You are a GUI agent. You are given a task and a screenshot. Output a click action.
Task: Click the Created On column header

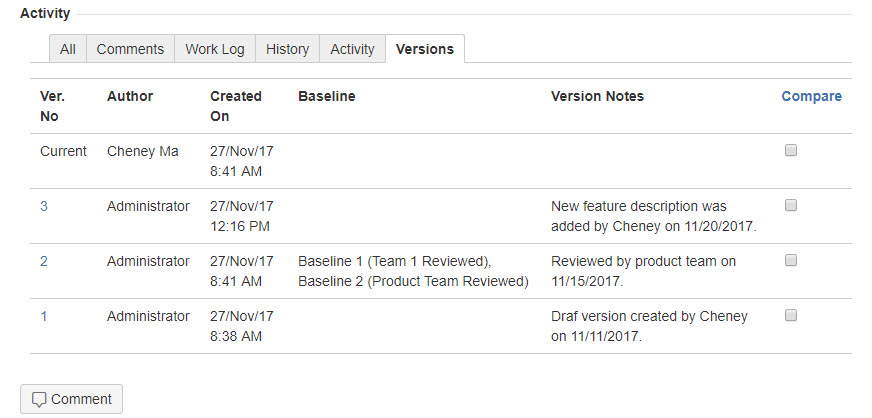pyautogui.click(x=236, y=106)
